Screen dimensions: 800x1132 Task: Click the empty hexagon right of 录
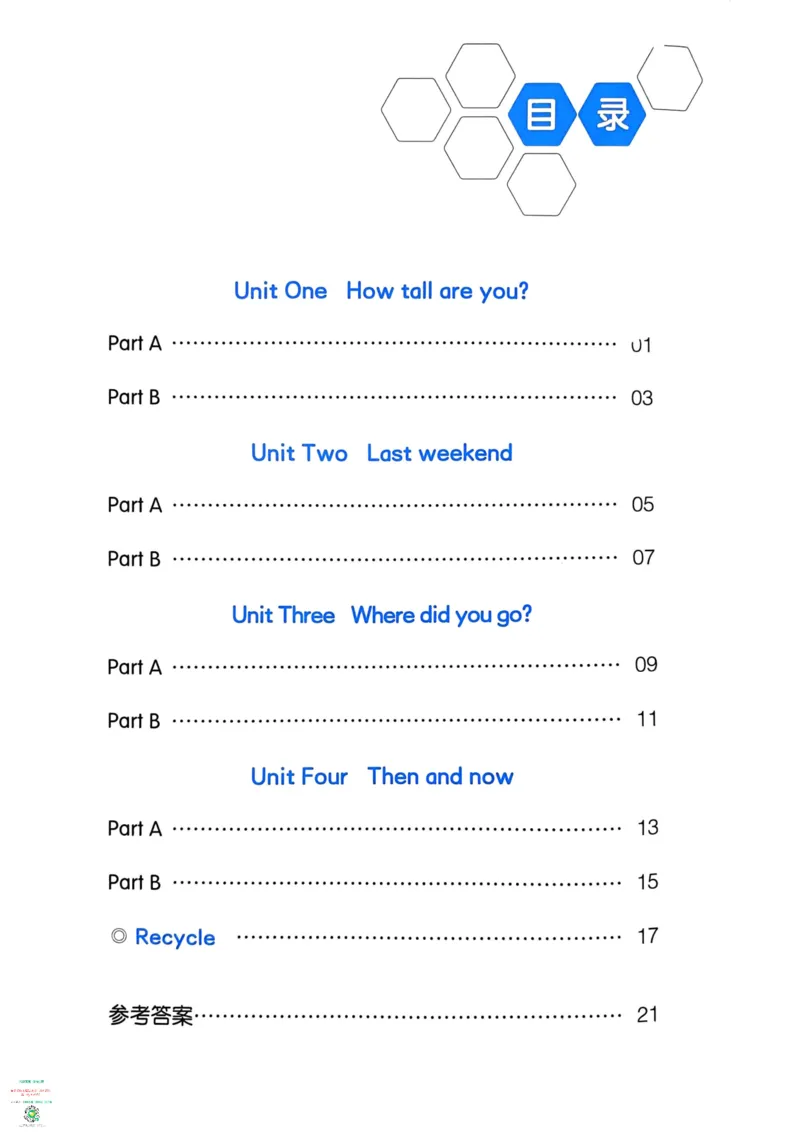point(669,78)
